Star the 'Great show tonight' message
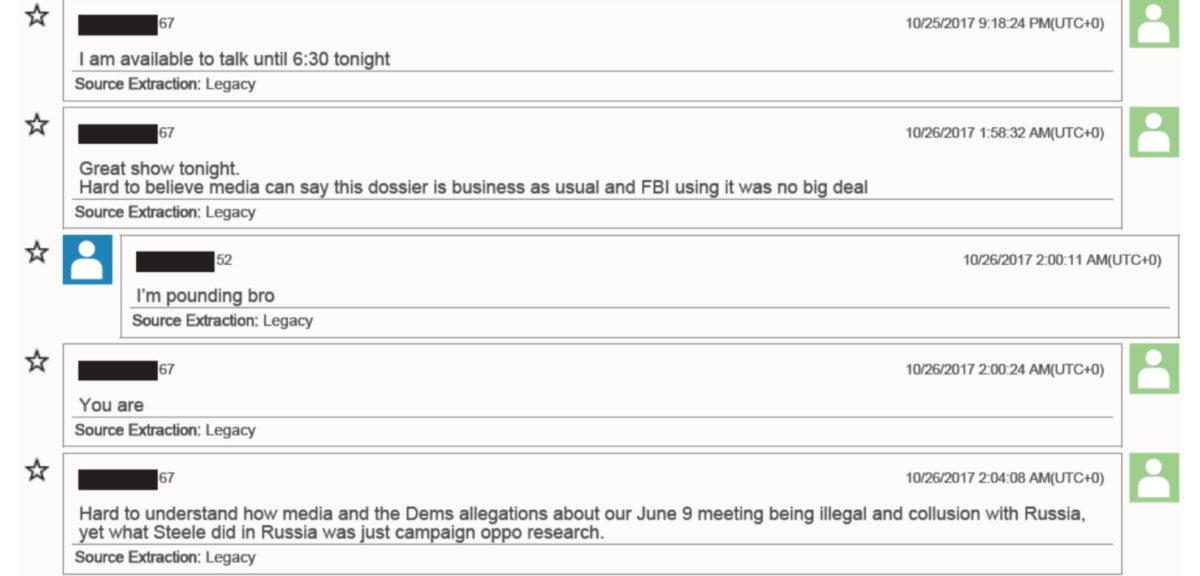This screenshot has height=576, width=1200. point(36,124)
